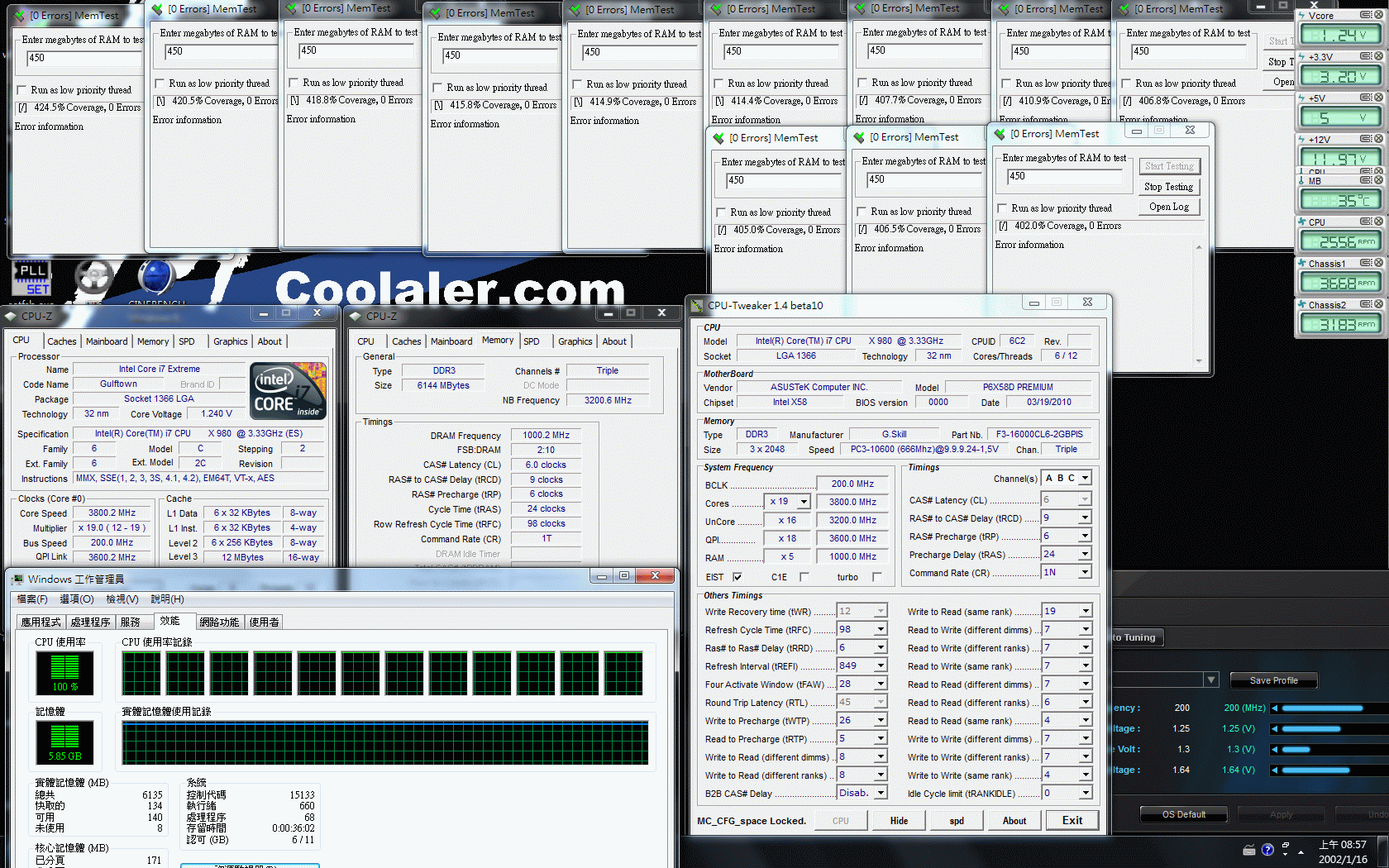Screen dimensions: 1389x868
Task: Open the steering wheel desktop icon
Action: click(x=94, y=279)
